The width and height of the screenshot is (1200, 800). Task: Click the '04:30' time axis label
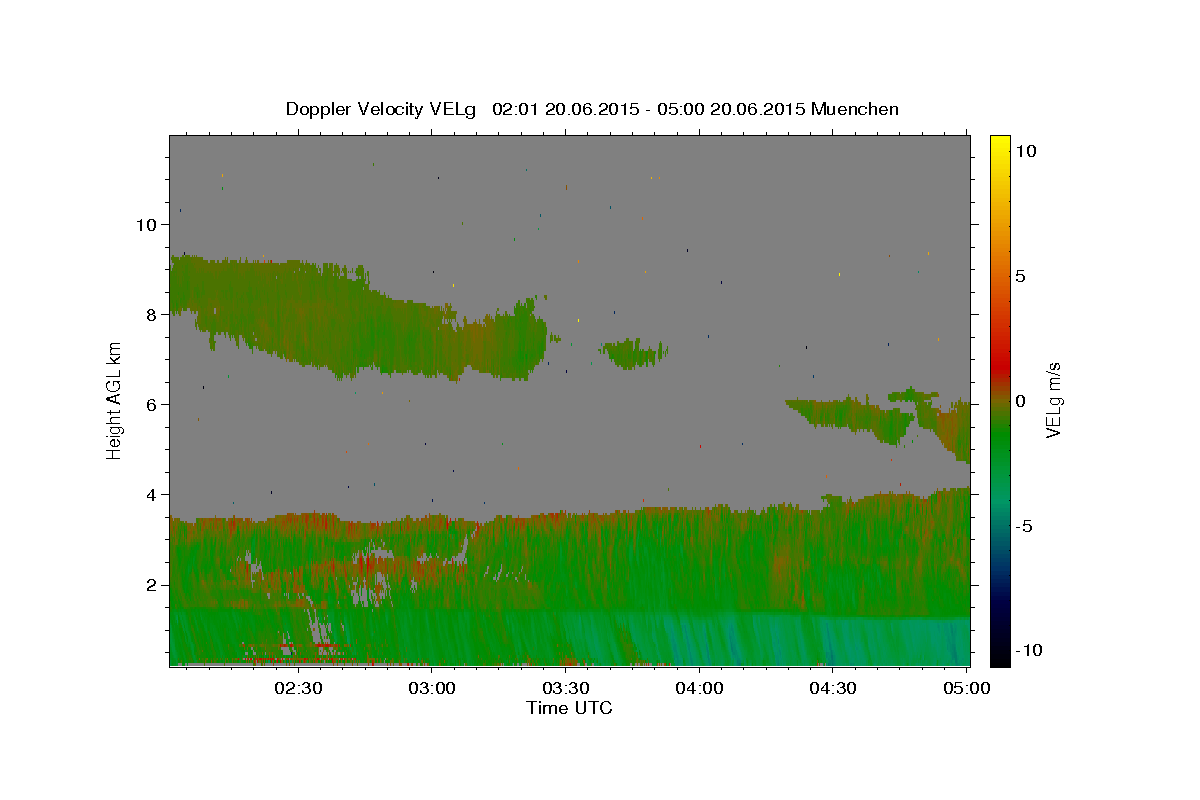[832, 688]
